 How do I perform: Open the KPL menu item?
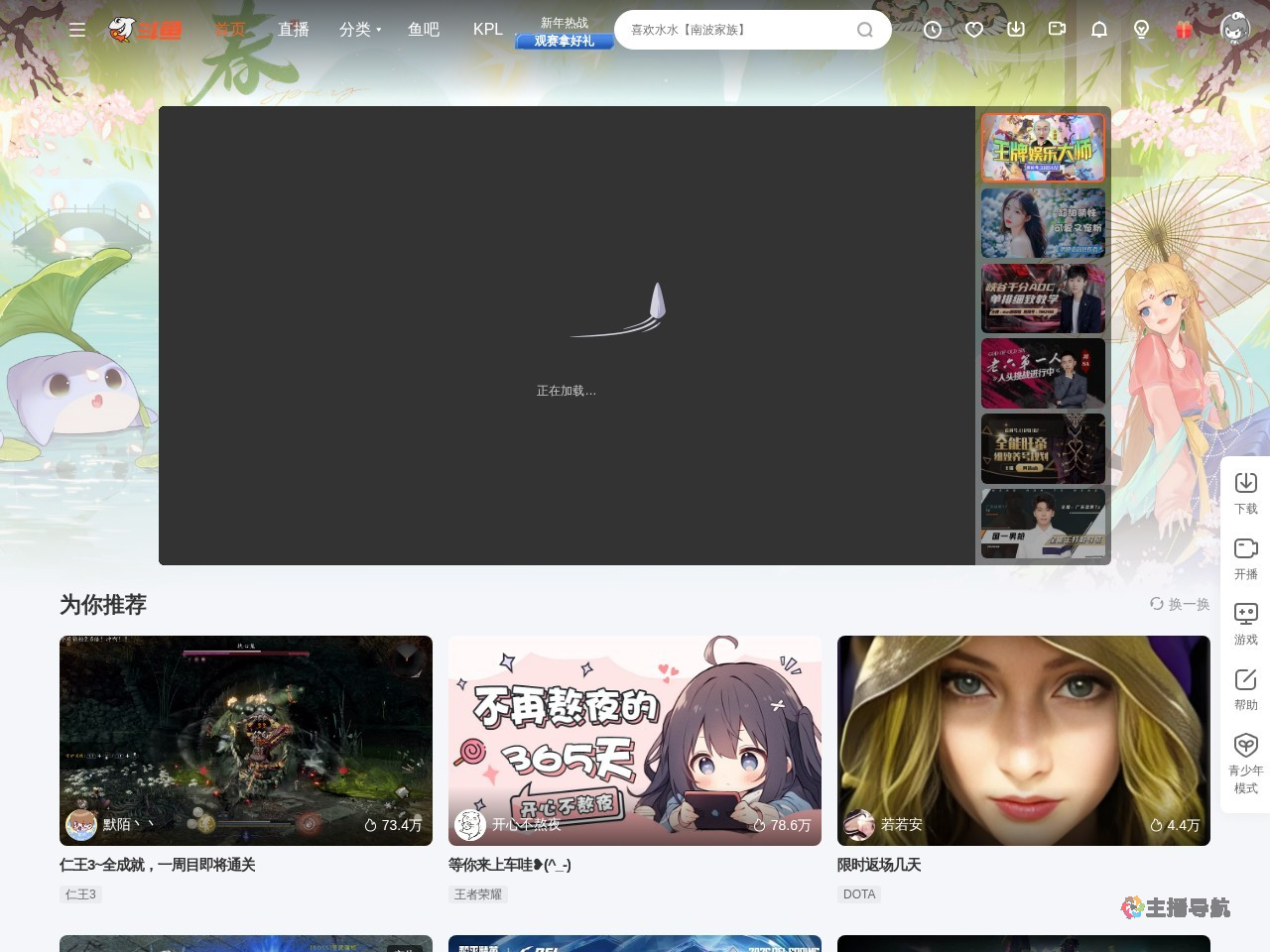(487, 30)
